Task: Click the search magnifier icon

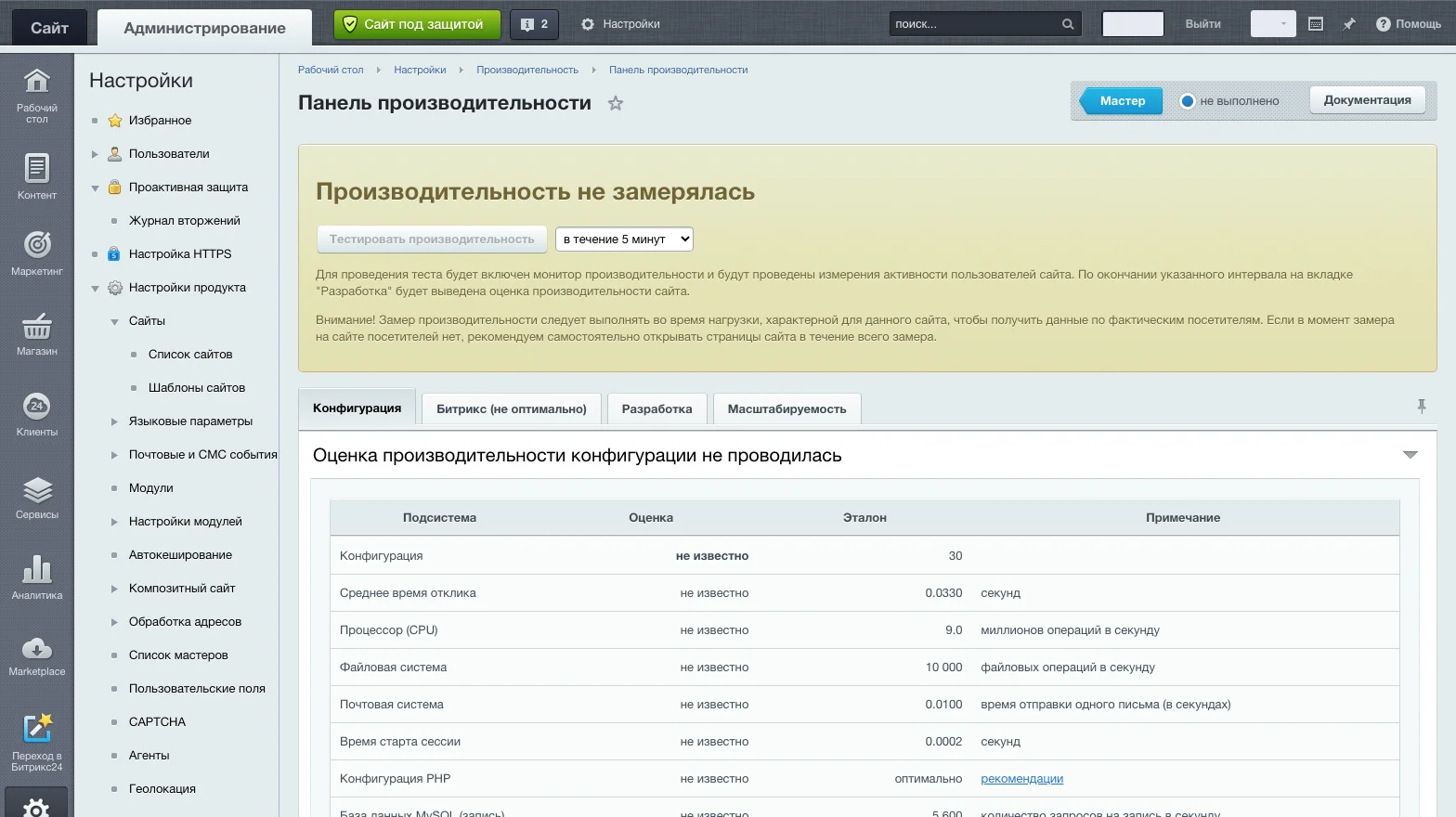Action: (1068, 24)
